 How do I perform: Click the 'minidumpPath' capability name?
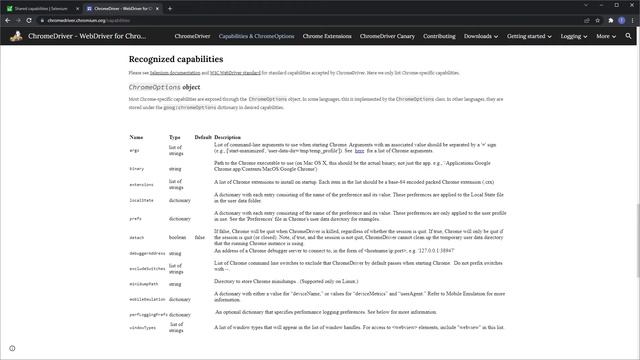(144, 284)
